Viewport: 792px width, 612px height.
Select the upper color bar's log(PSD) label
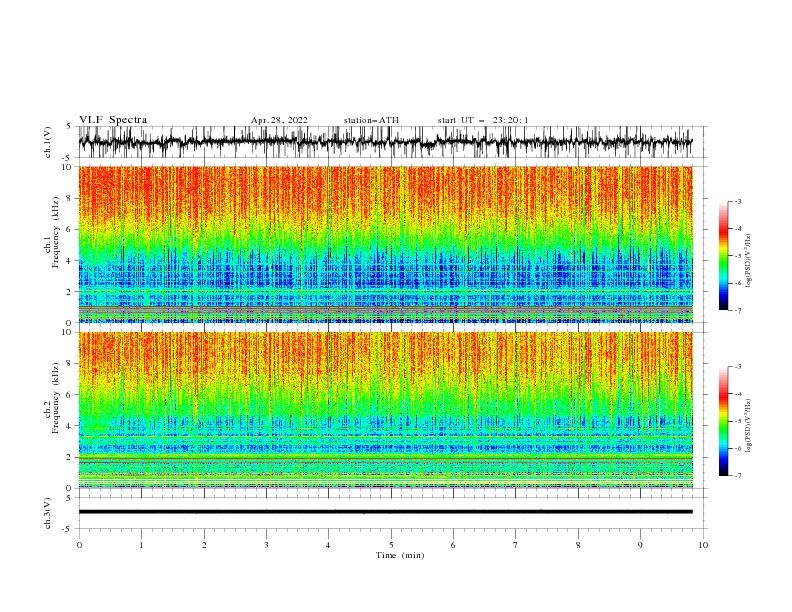(x=749, y=261)
